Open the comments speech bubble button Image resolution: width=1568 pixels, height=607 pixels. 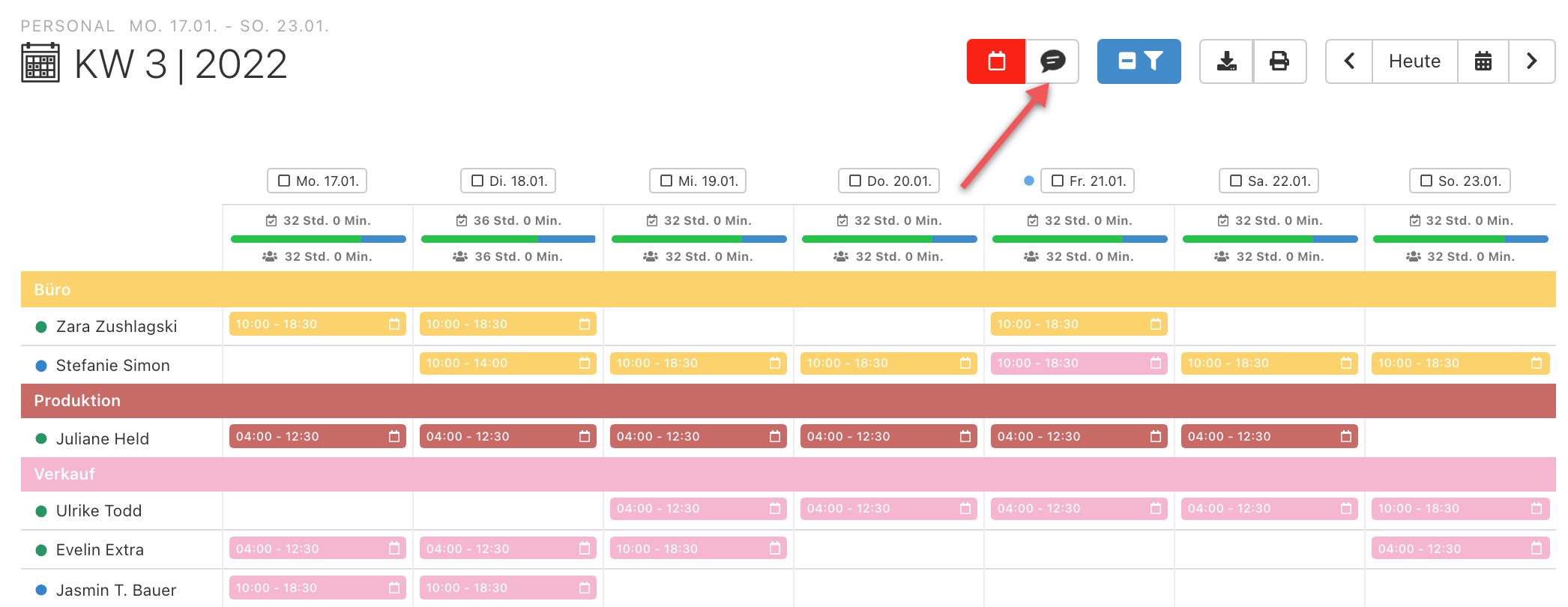[x=1052, y=61]
